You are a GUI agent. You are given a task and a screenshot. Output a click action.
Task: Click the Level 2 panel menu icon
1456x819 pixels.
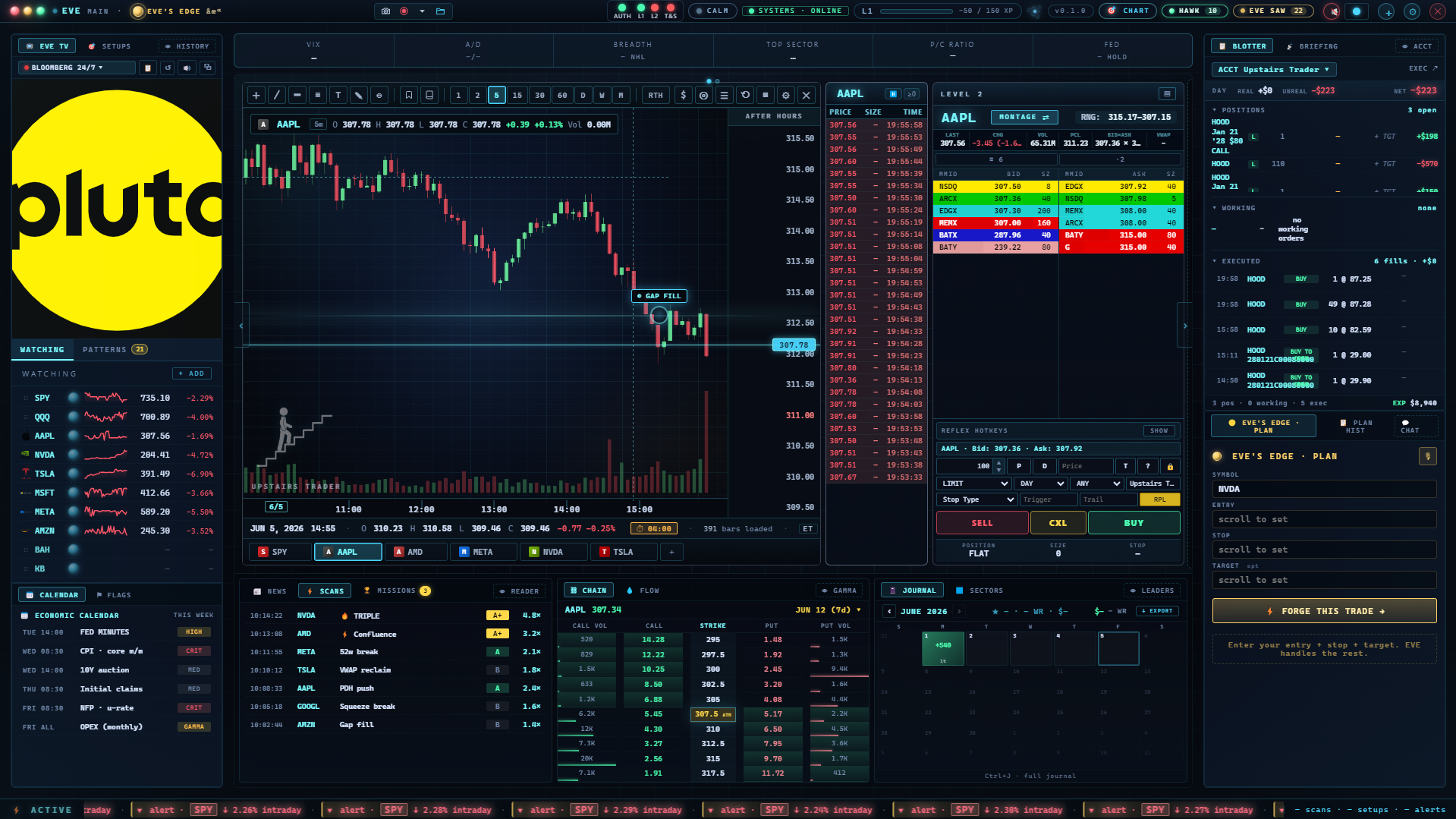click(x=1167, y=94)
